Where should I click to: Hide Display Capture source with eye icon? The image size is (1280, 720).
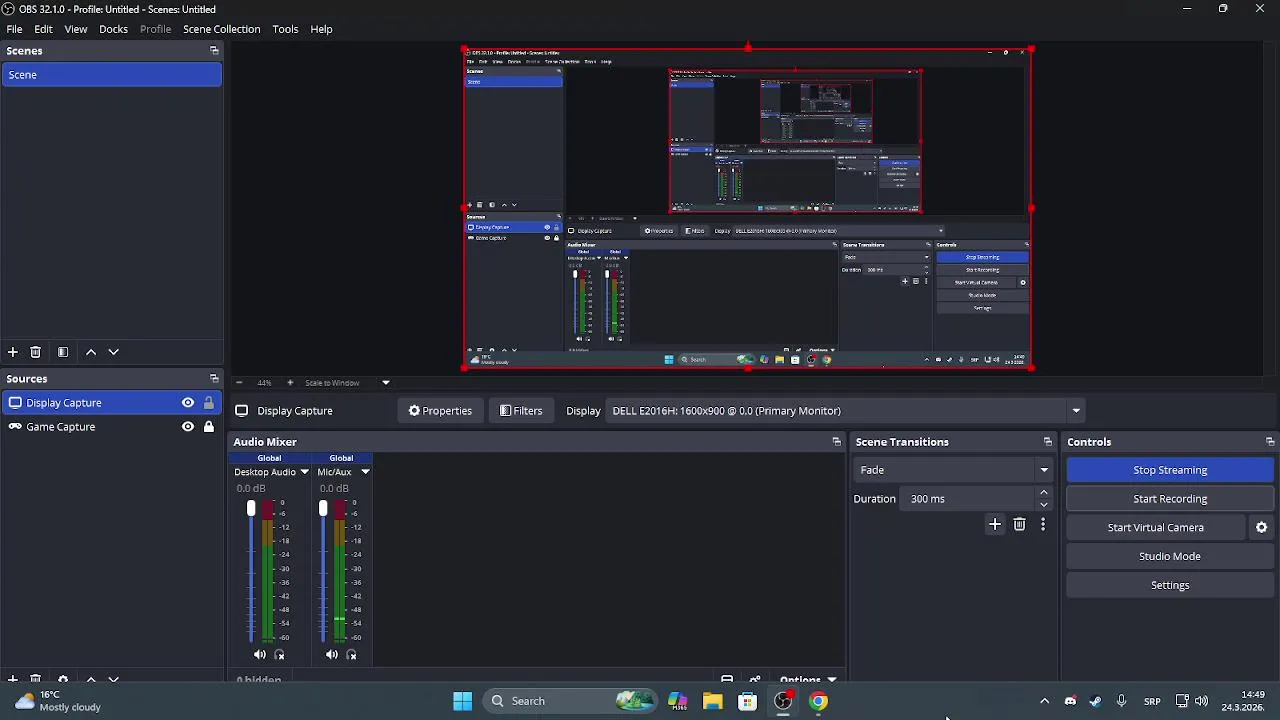pos(188,403)
